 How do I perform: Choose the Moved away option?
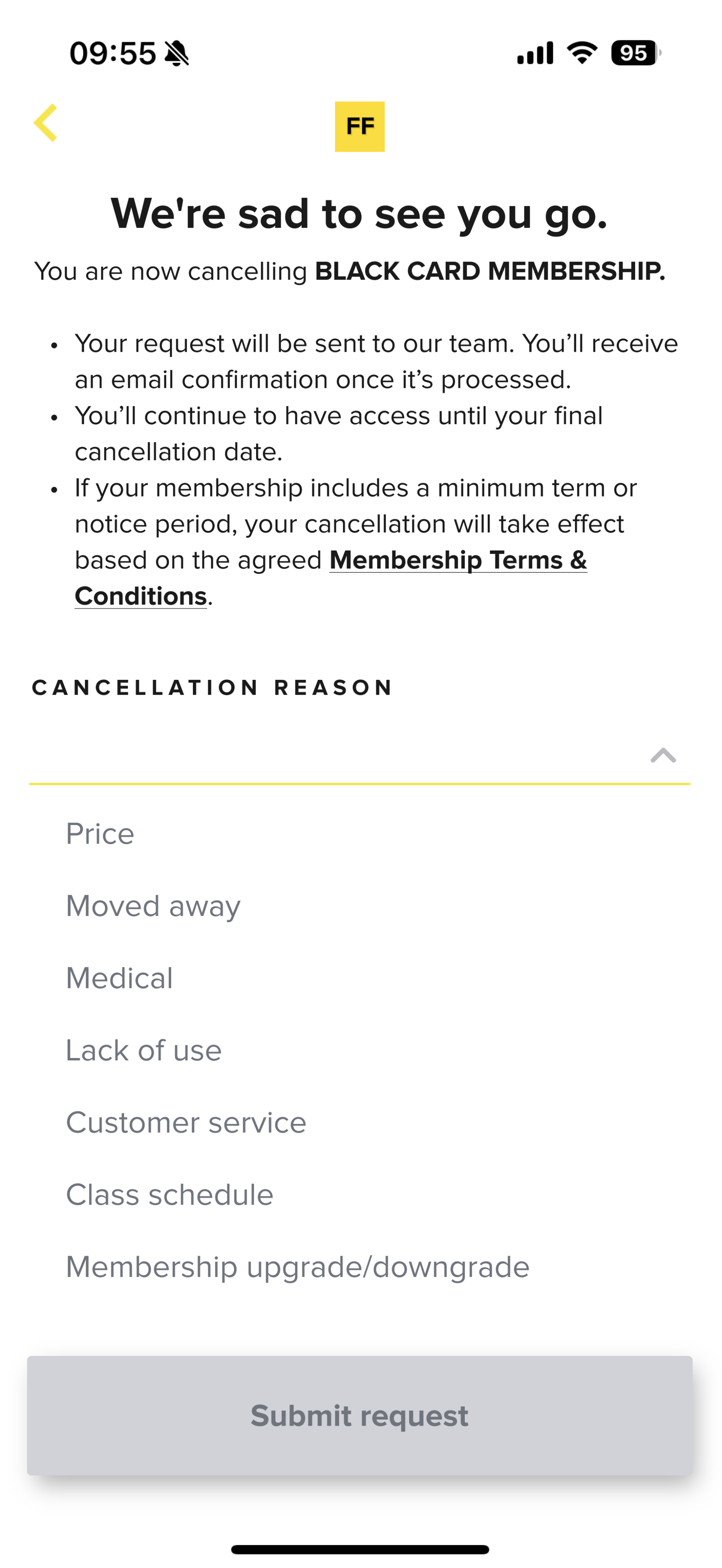[154, 906]
